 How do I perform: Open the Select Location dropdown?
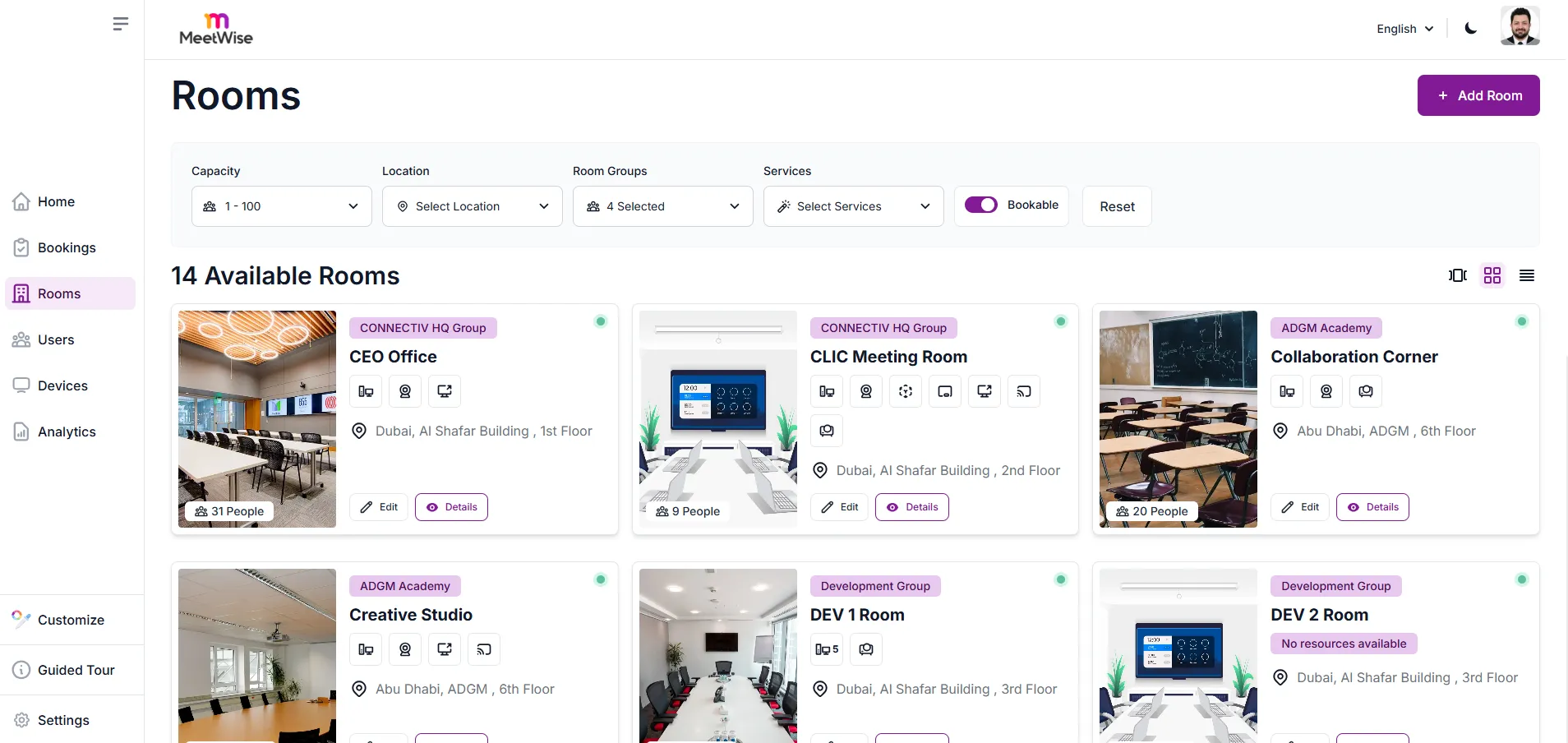click(x=473, y=206)
